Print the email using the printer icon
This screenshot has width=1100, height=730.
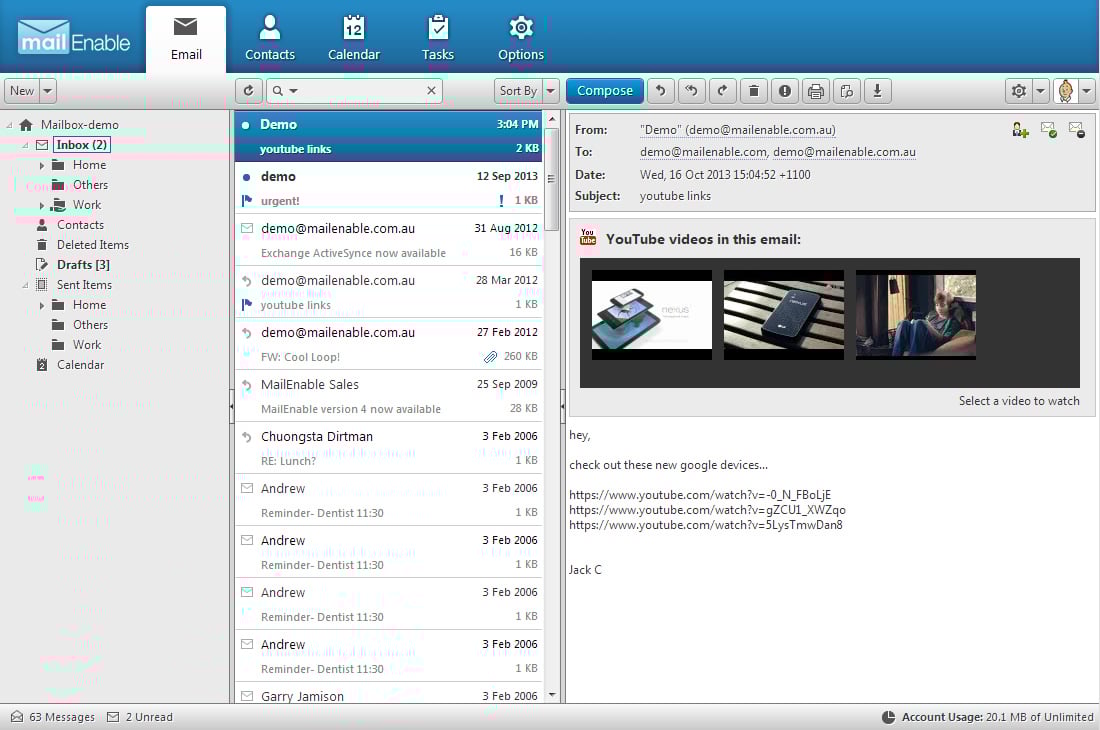click(815, 91)
